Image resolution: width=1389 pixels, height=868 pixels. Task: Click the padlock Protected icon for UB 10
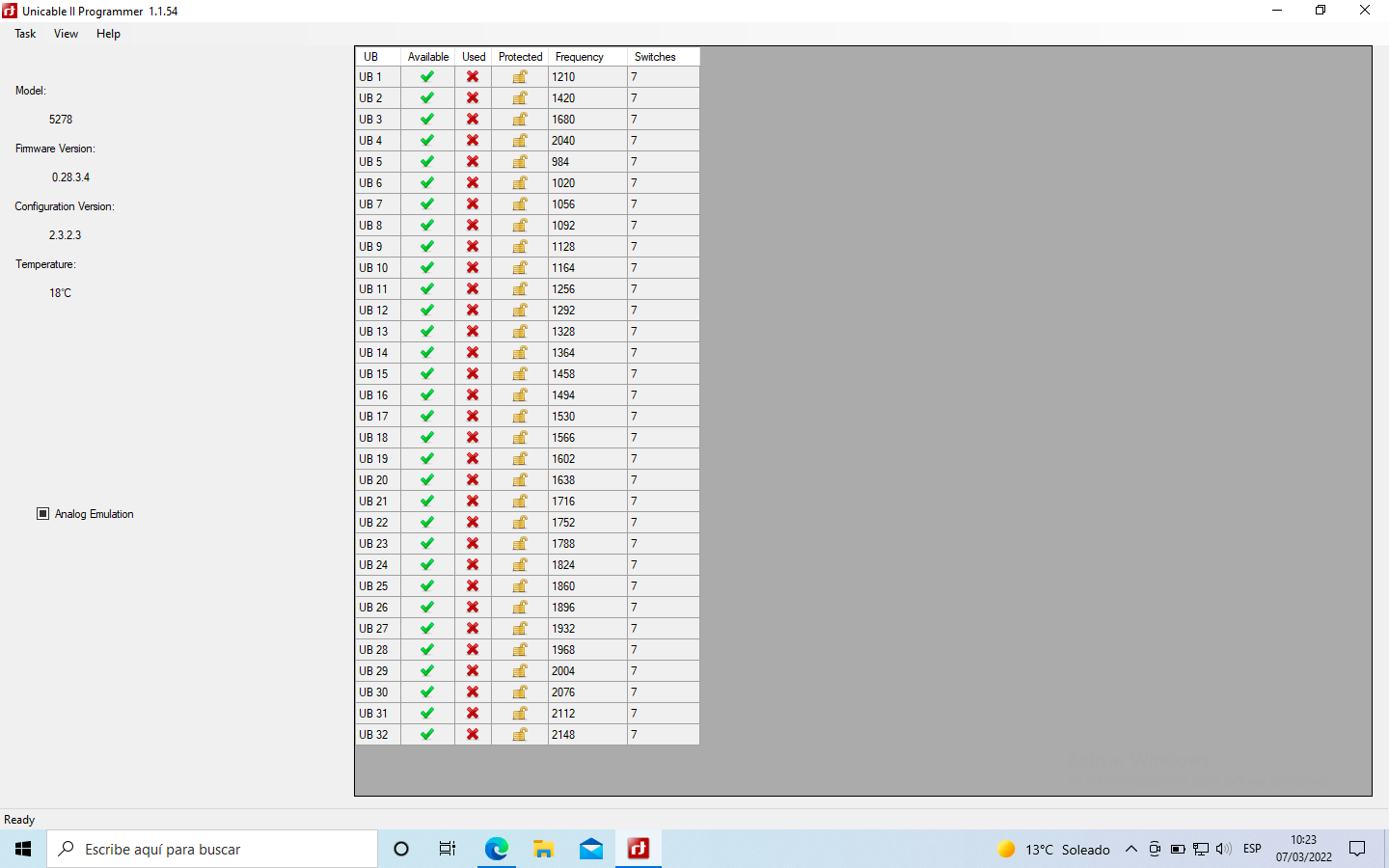pyautogui.click(x=520, y=268)
